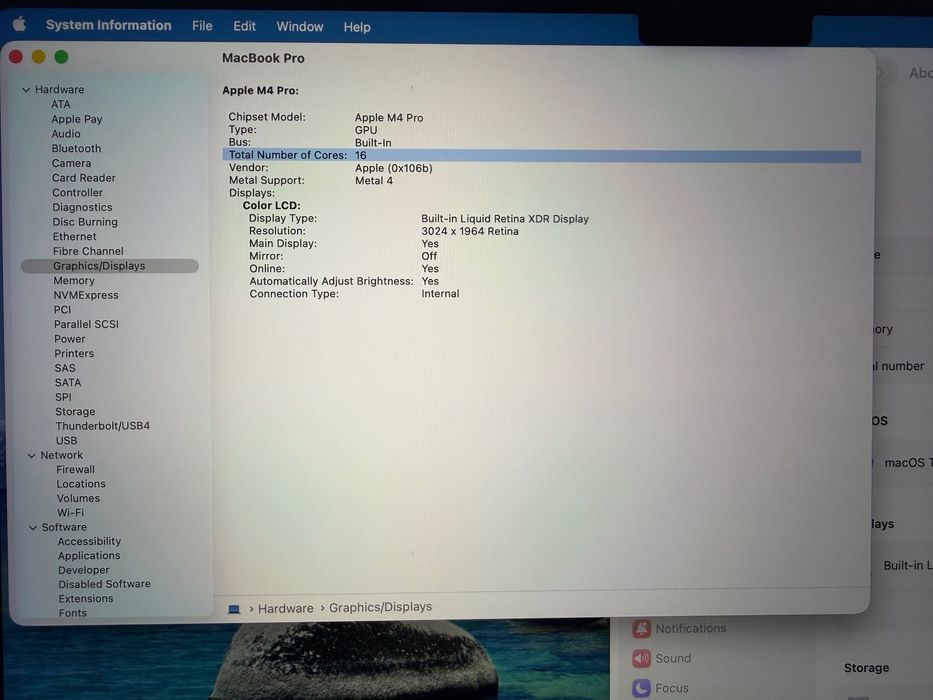Screen dimensions: 933x700
Task: Select Locations under Network
Action: (81, 484)
